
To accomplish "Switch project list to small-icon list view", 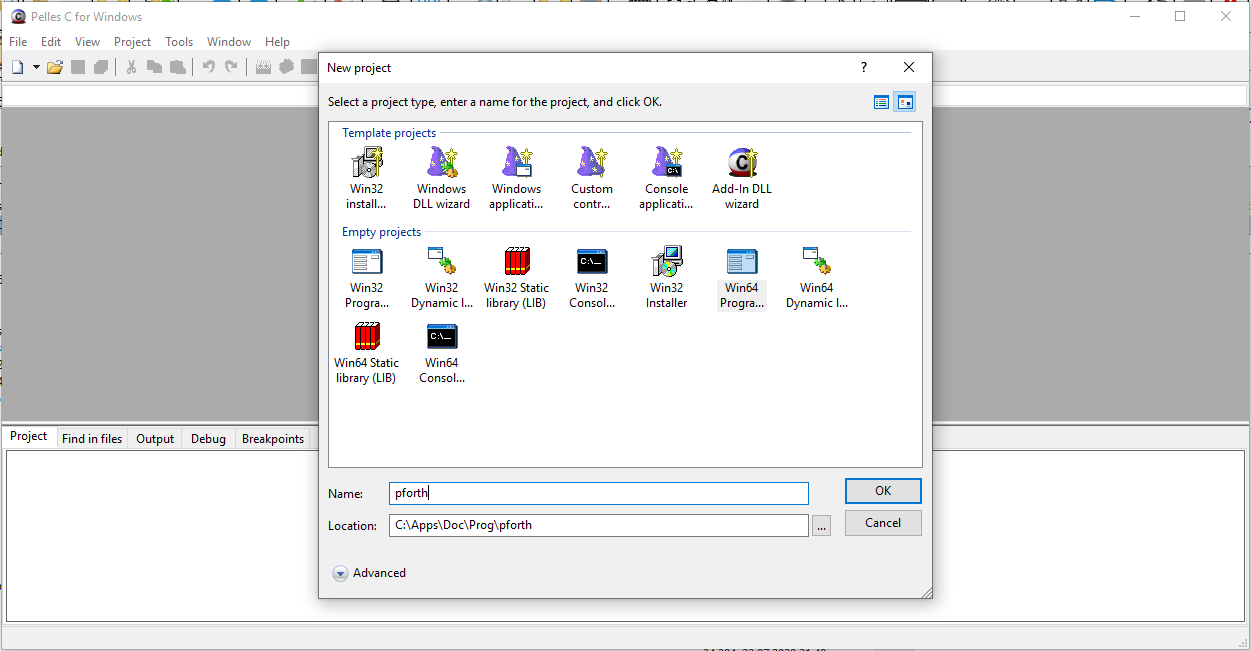I will tap(881, 102).
